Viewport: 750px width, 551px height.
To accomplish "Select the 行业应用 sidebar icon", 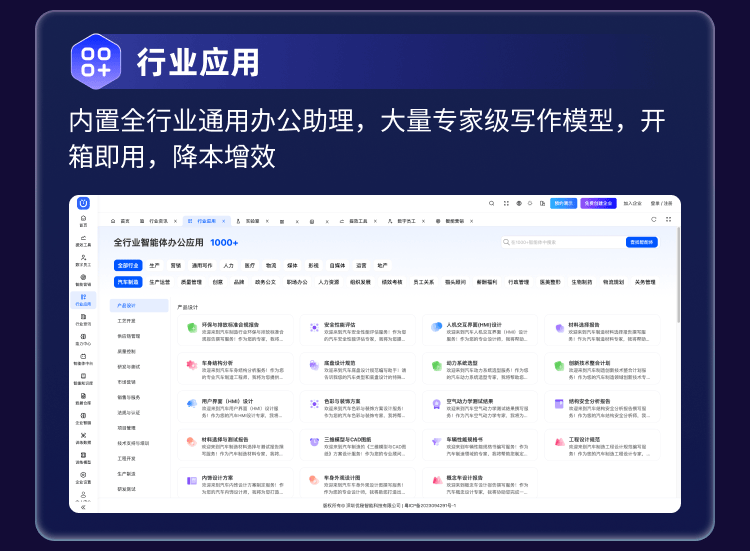I will pos(83,298).
